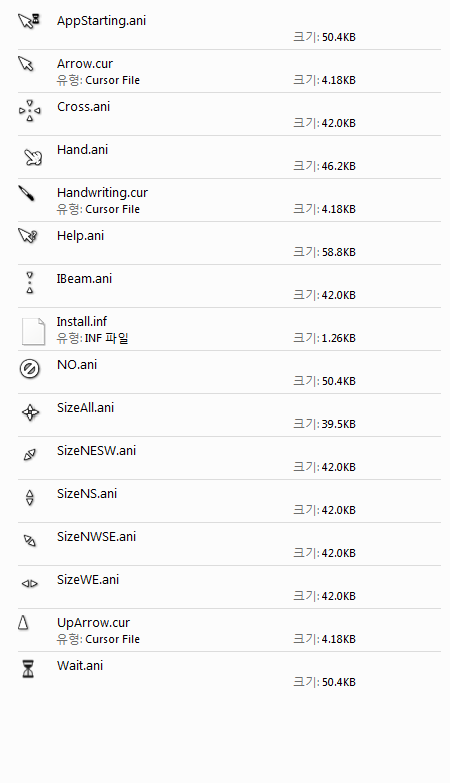Select the SizeWE.ani horizontal resize icon
The image size is (450, 783).
point(29,584)
